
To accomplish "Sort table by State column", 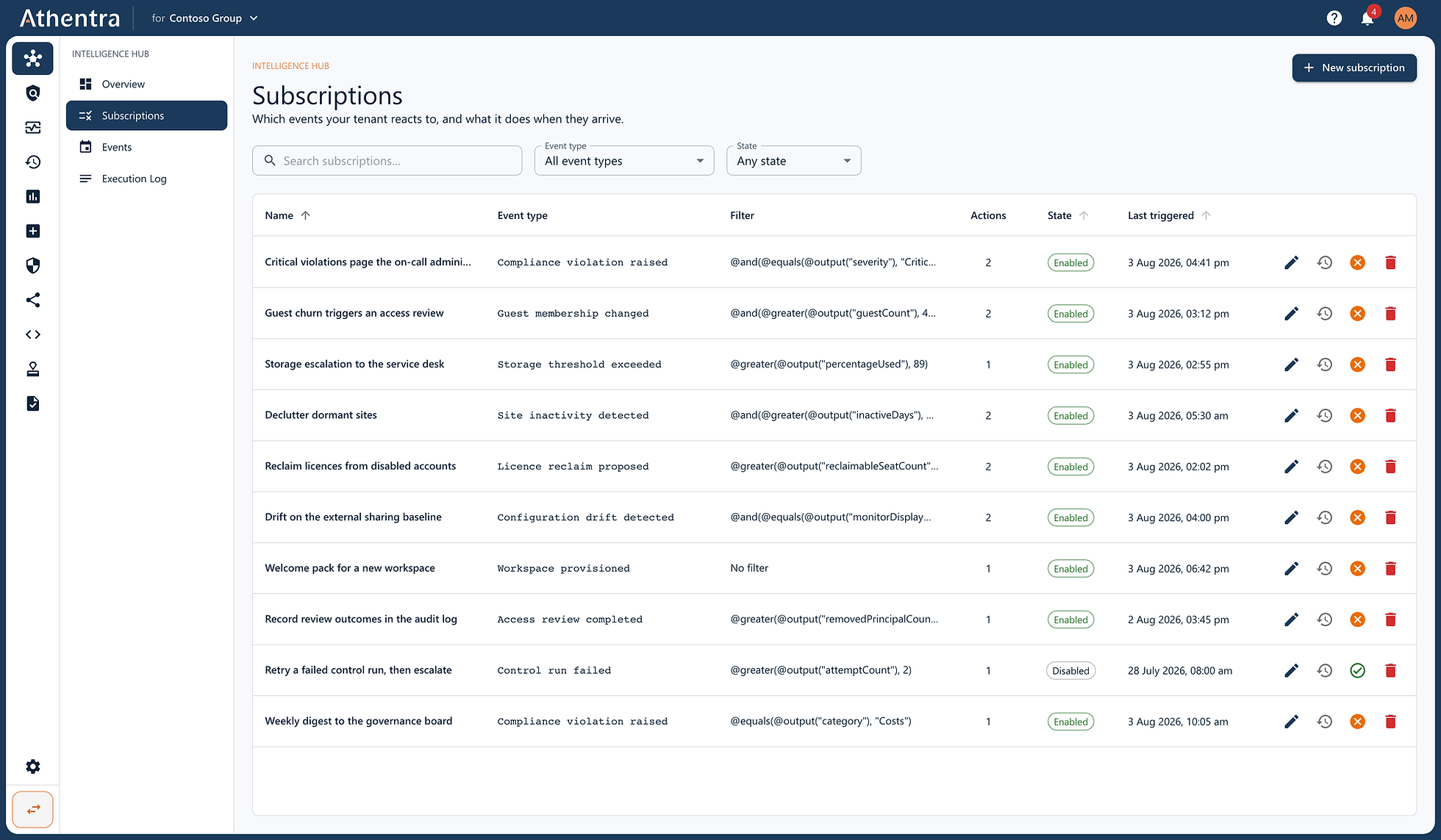I will pos(1068,215).
